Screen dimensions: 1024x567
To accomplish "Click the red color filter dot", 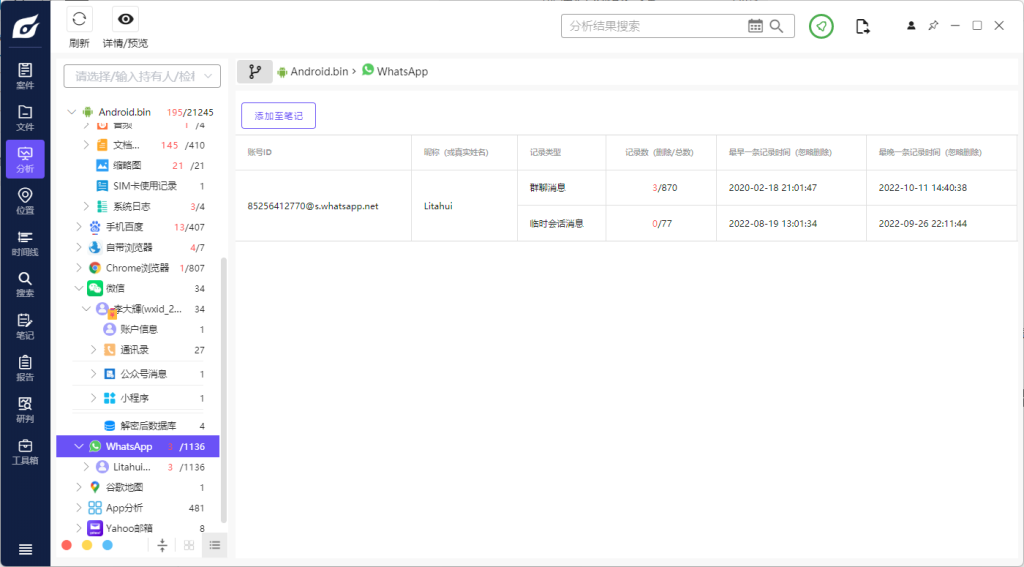I will click(x=67, y=545).
